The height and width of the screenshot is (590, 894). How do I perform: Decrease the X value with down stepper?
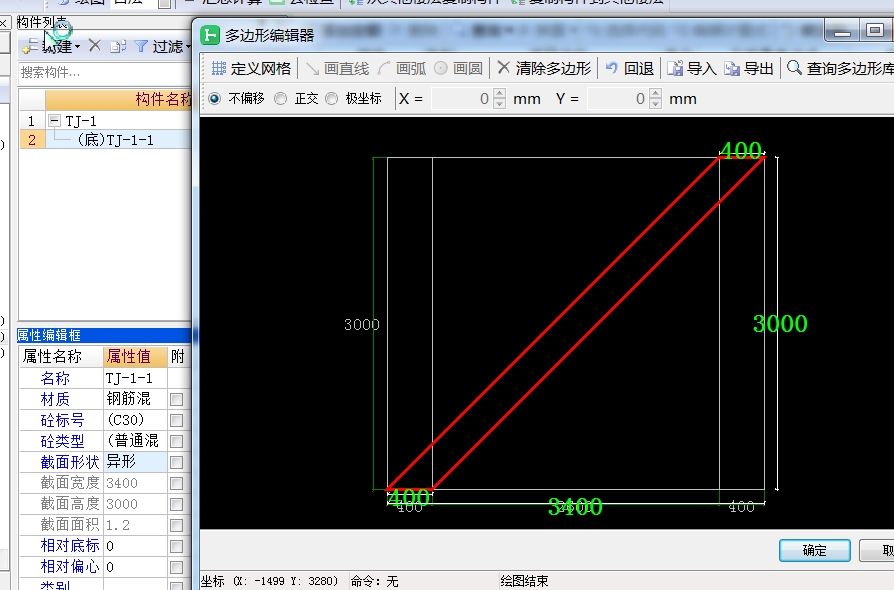click(499, 104)
